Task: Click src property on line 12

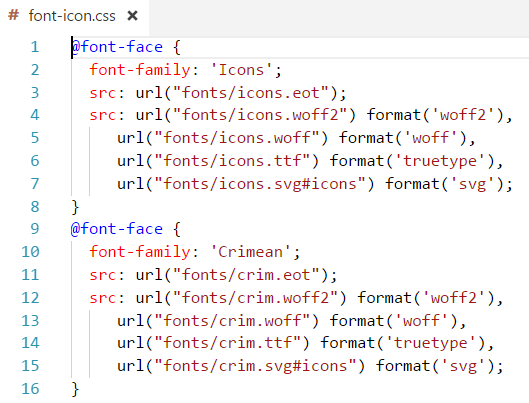Action: pyautogui.click(x=103, y=298)
